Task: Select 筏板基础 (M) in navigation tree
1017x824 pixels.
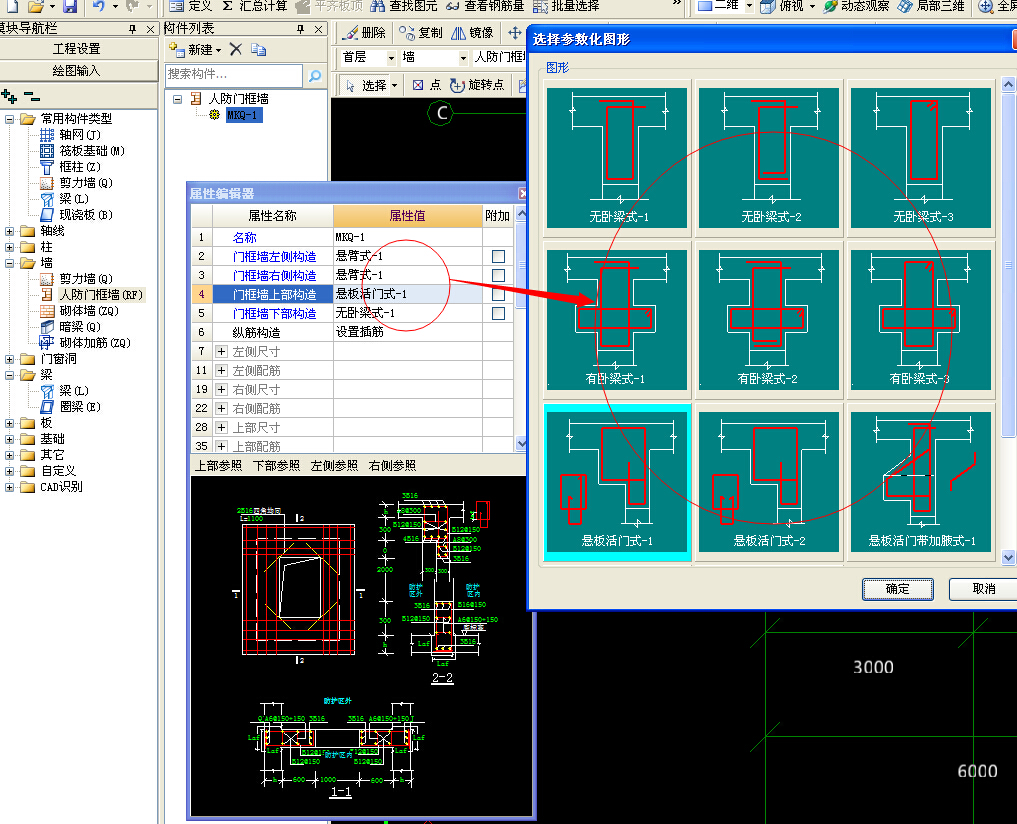Action: (91, 151)
